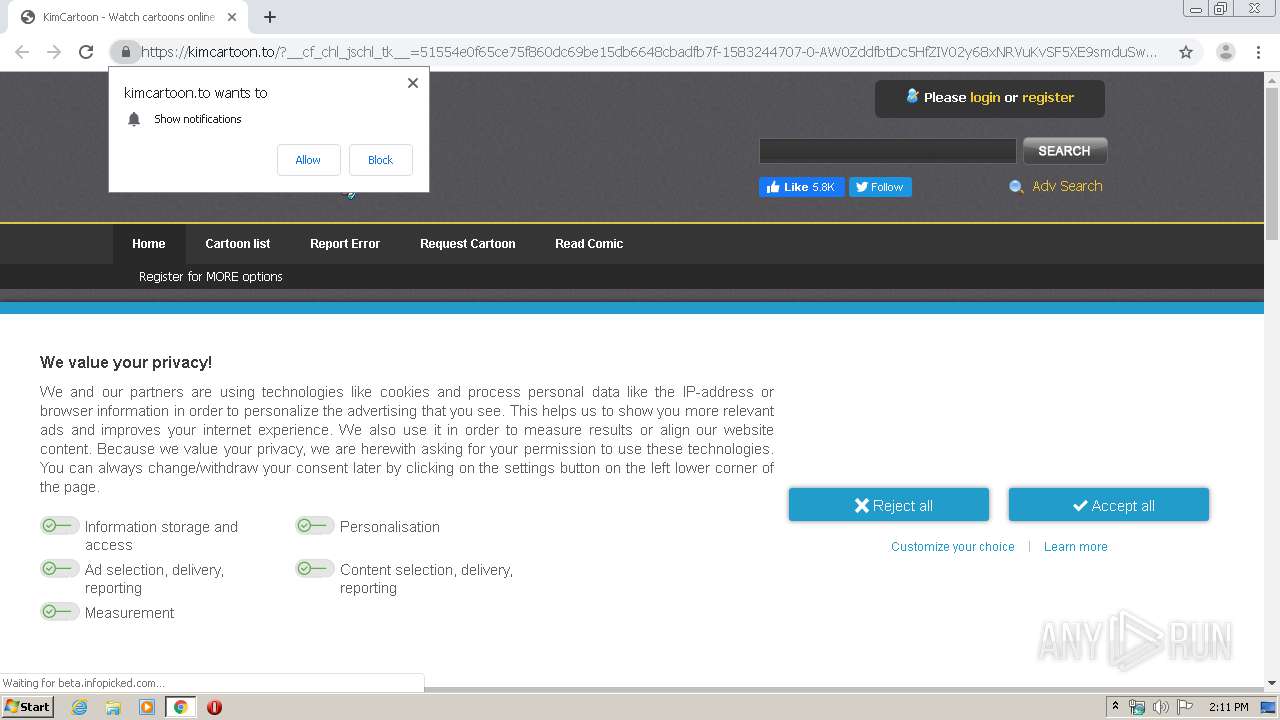Click the user icon beside Please login
Image resolution: width=1280 pixels, height=720 pixels.
point(912,96)
